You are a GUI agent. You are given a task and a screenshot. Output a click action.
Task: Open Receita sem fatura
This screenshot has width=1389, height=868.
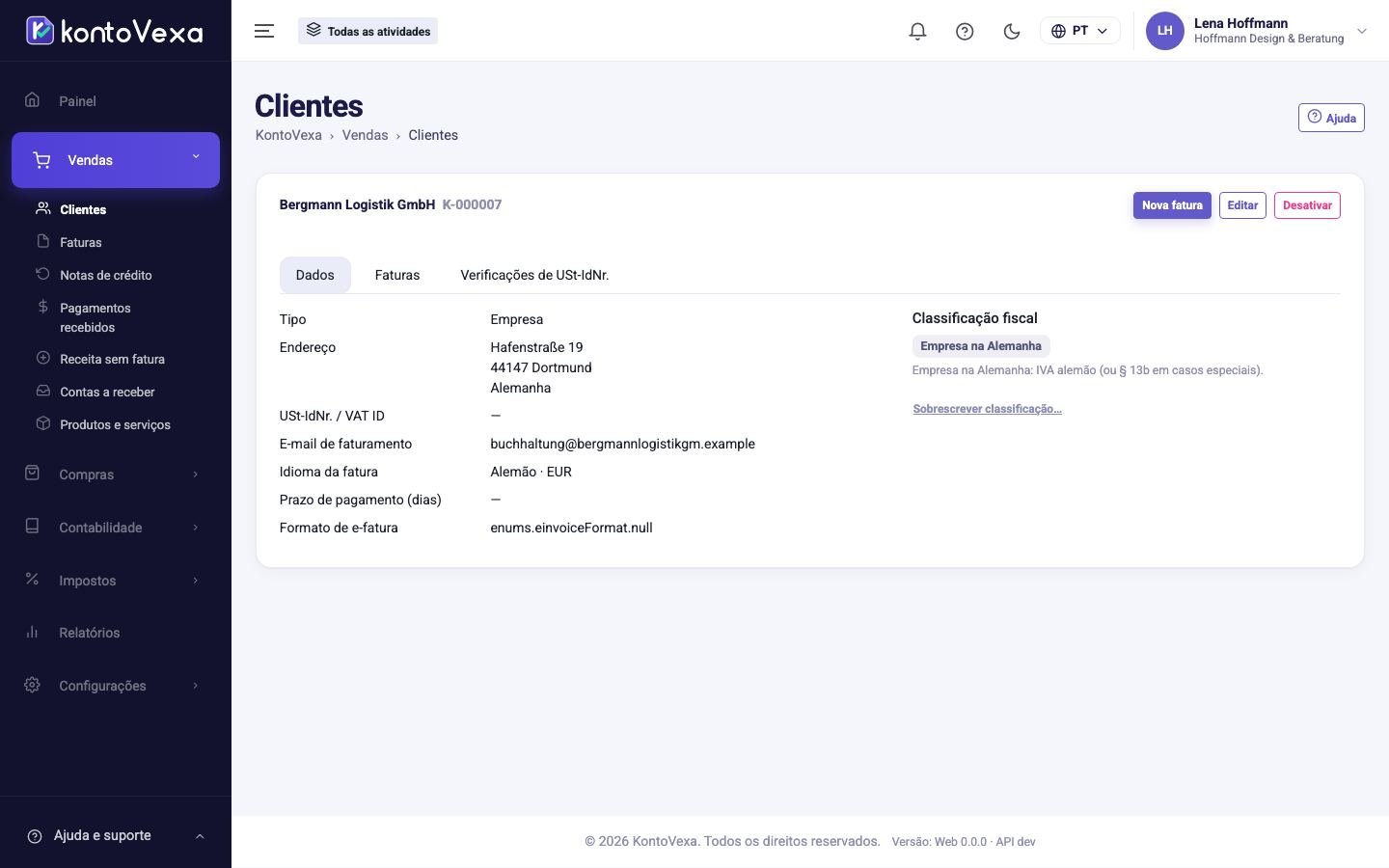[112, 359]
